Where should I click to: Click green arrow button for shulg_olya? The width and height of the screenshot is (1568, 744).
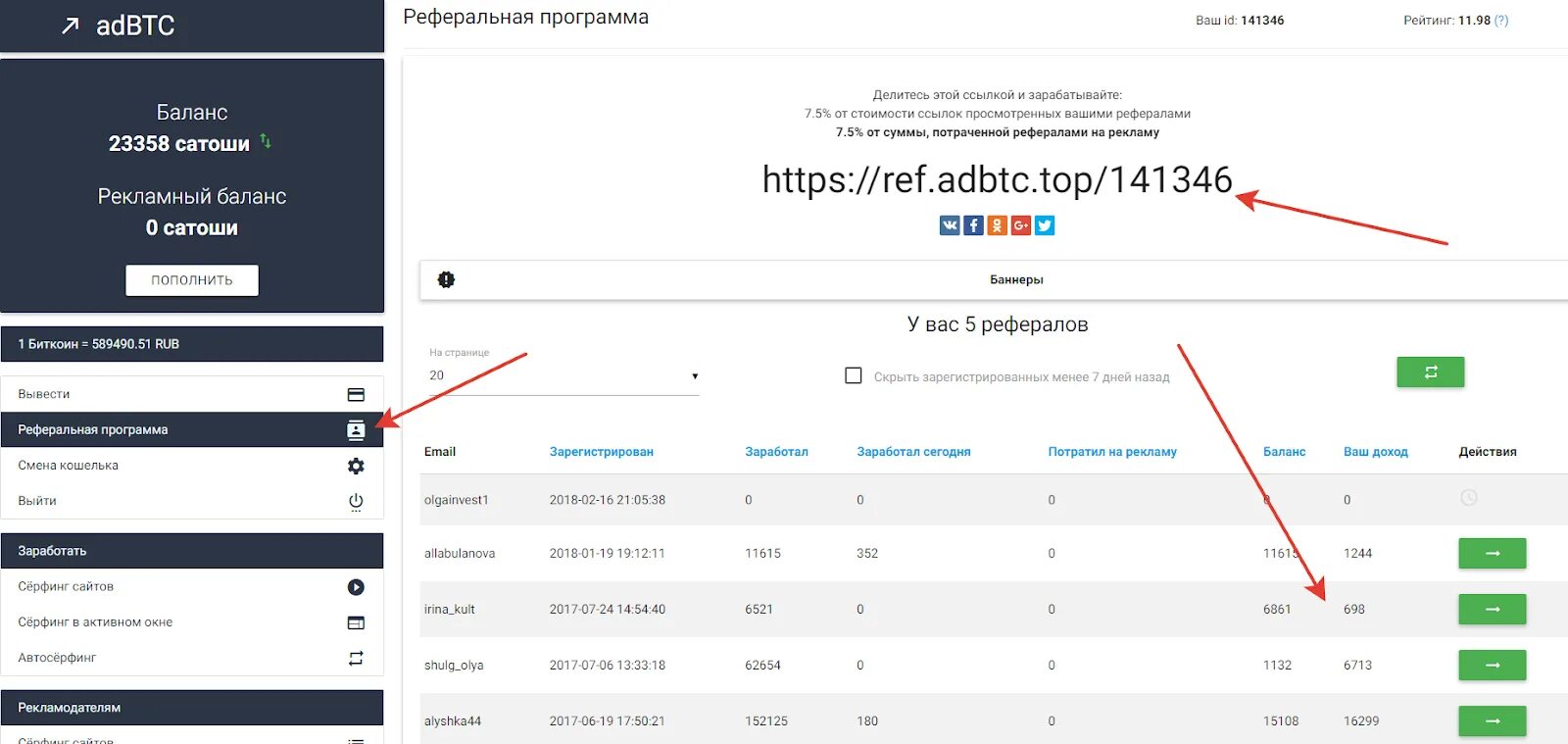[x=1492, y=665]
